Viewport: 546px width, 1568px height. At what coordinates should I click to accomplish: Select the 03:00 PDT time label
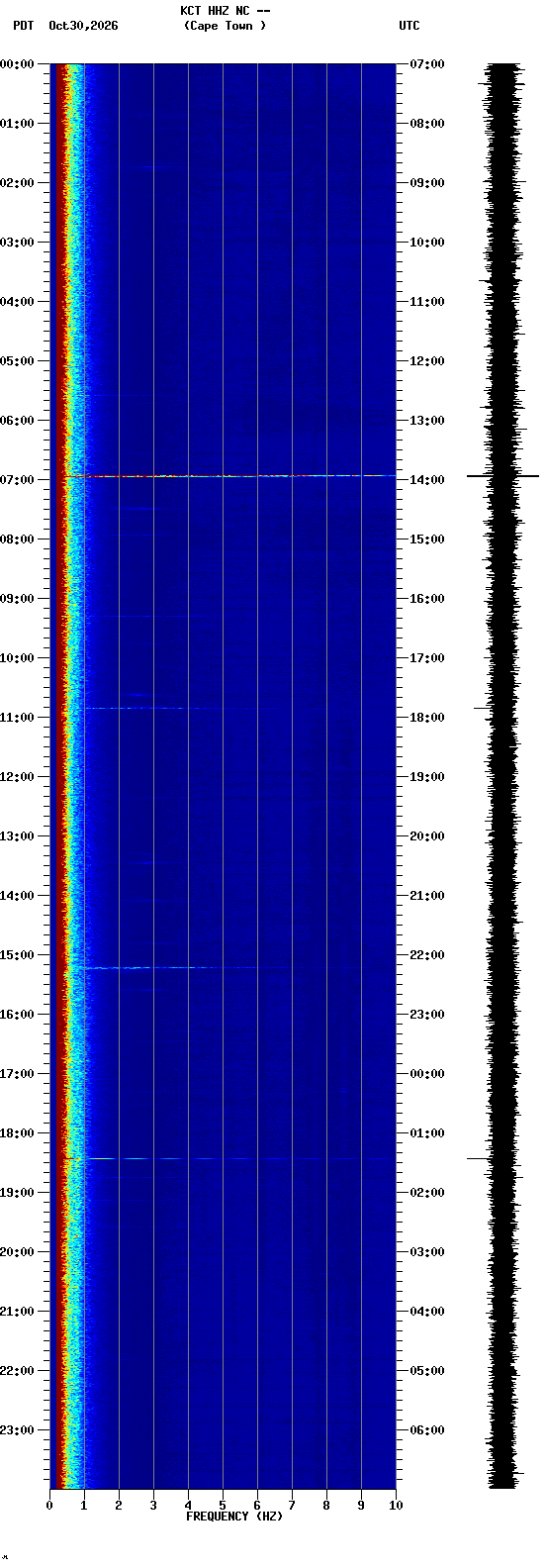click(x=17, y=243)
